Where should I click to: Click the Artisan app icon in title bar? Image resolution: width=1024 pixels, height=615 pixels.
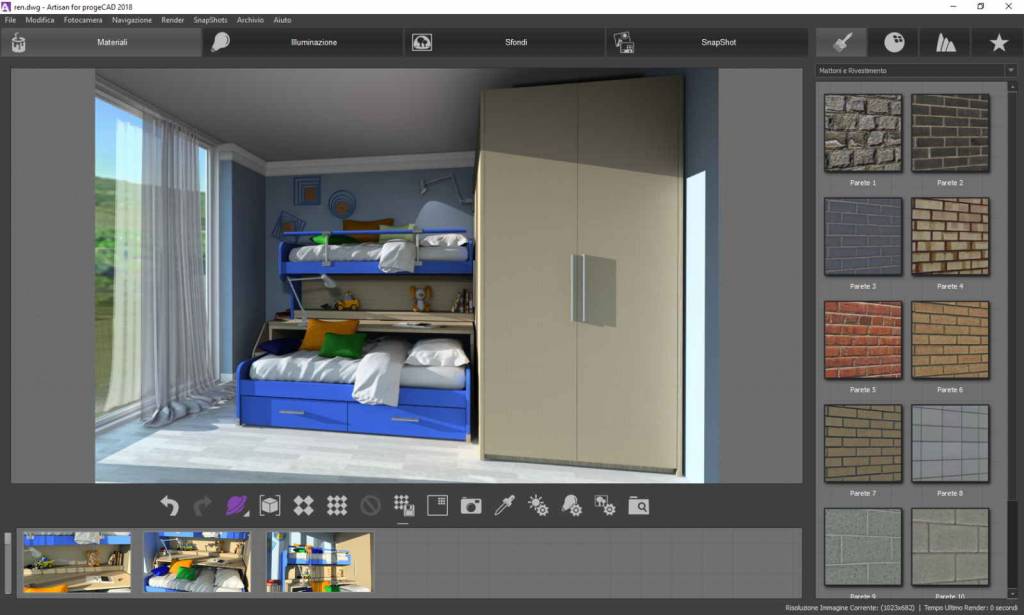point(6,7)
